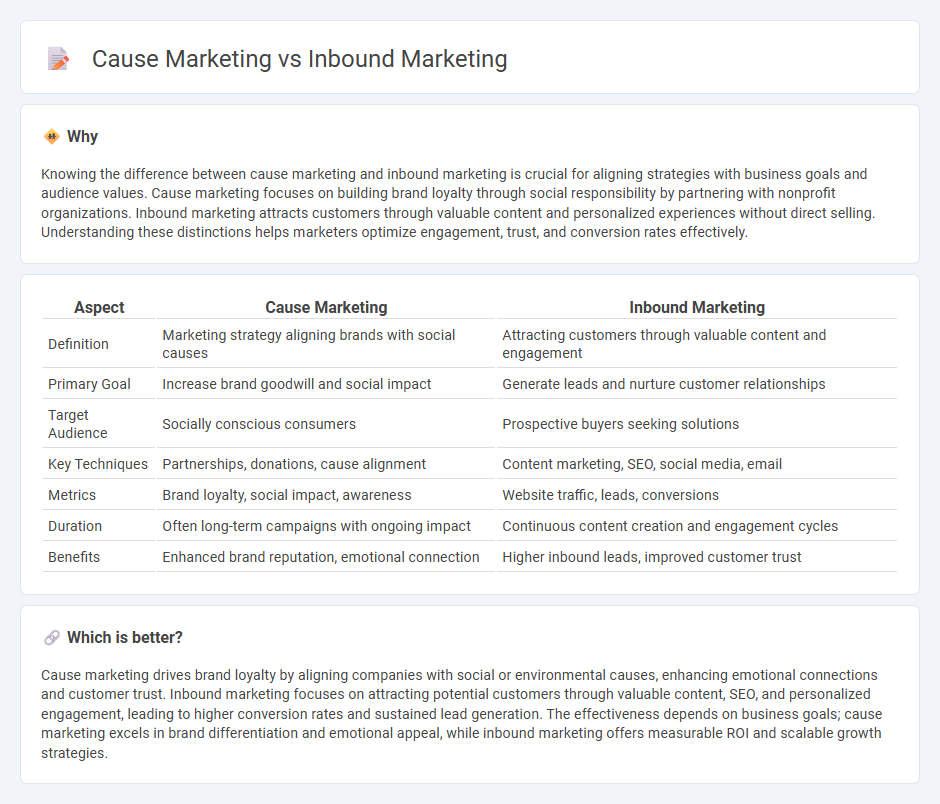Select the Target Audience row label
940x804 pixels.
[x=78, y=424]
